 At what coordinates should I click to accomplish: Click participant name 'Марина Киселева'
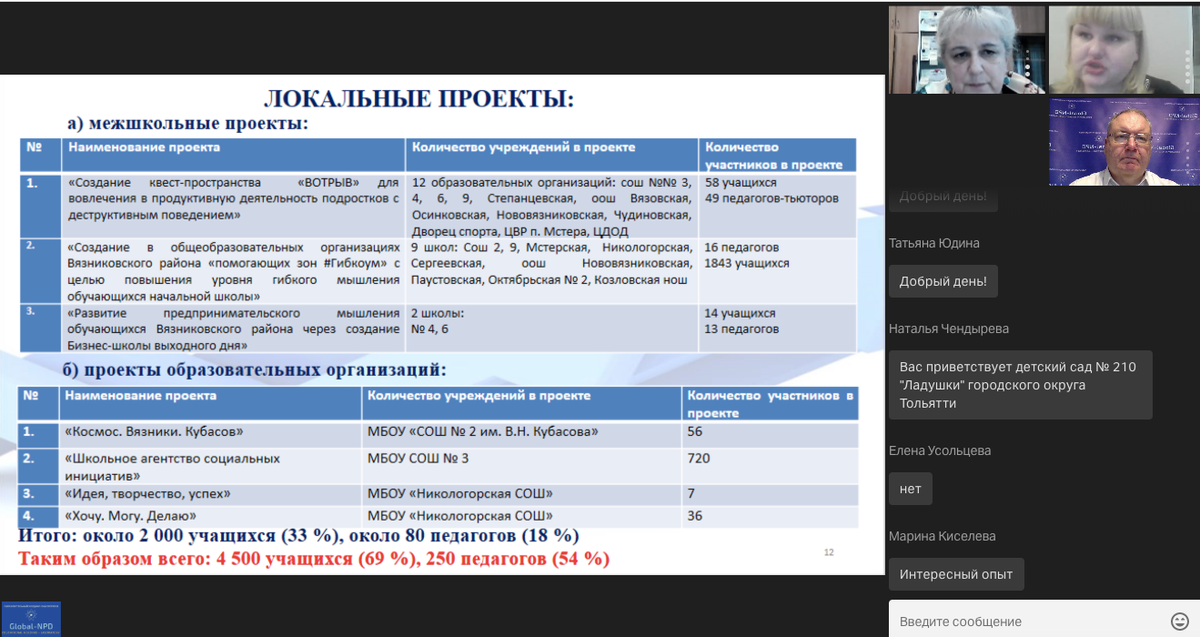coord(942,536)
